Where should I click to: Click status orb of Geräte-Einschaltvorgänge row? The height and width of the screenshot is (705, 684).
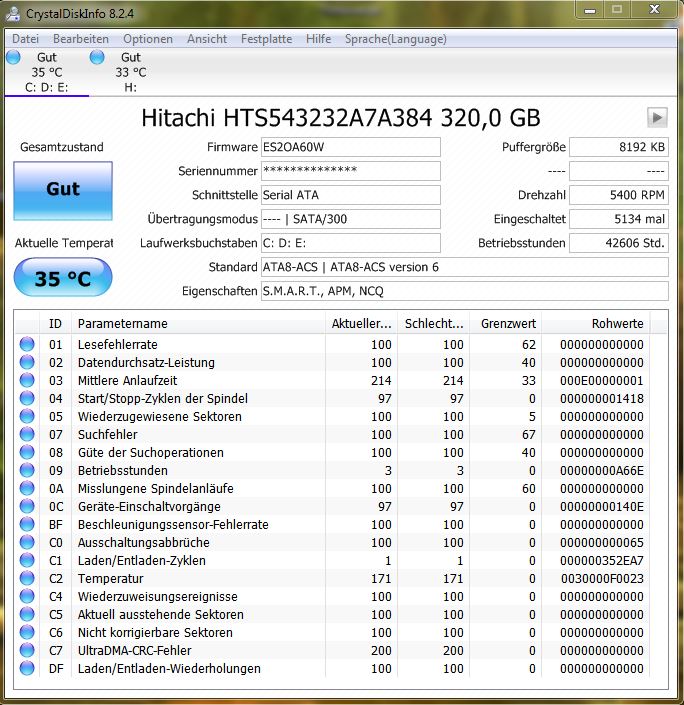(x=27, y=506)
